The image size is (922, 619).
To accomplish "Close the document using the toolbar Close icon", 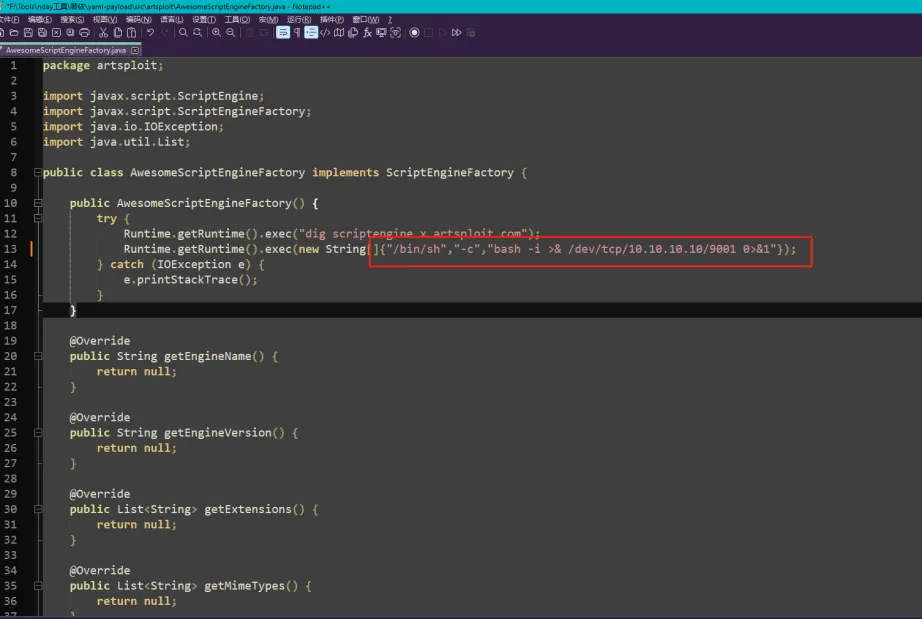I will pos(56,33).
